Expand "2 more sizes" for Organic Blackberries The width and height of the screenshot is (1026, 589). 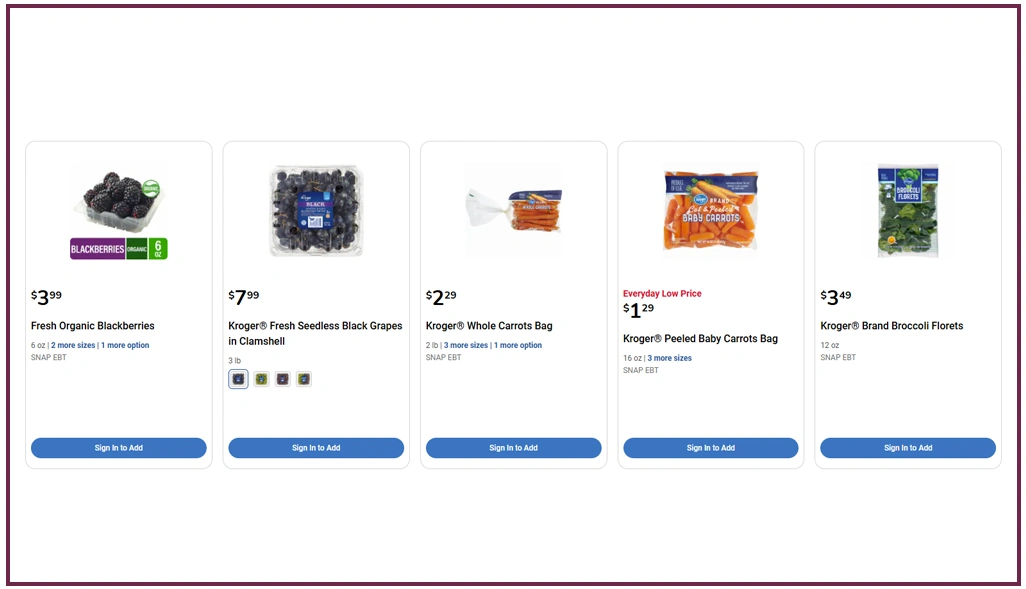[73, 345]
